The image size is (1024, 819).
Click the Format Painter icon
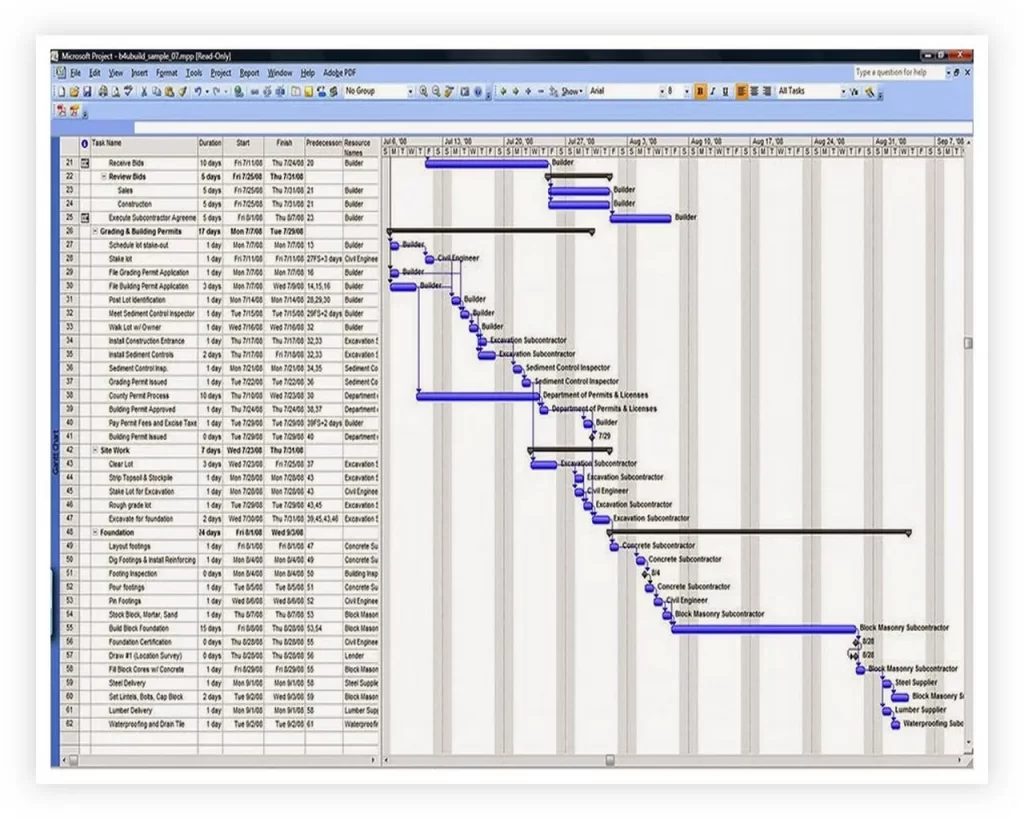pyautogui.click(x=183, y=92)
